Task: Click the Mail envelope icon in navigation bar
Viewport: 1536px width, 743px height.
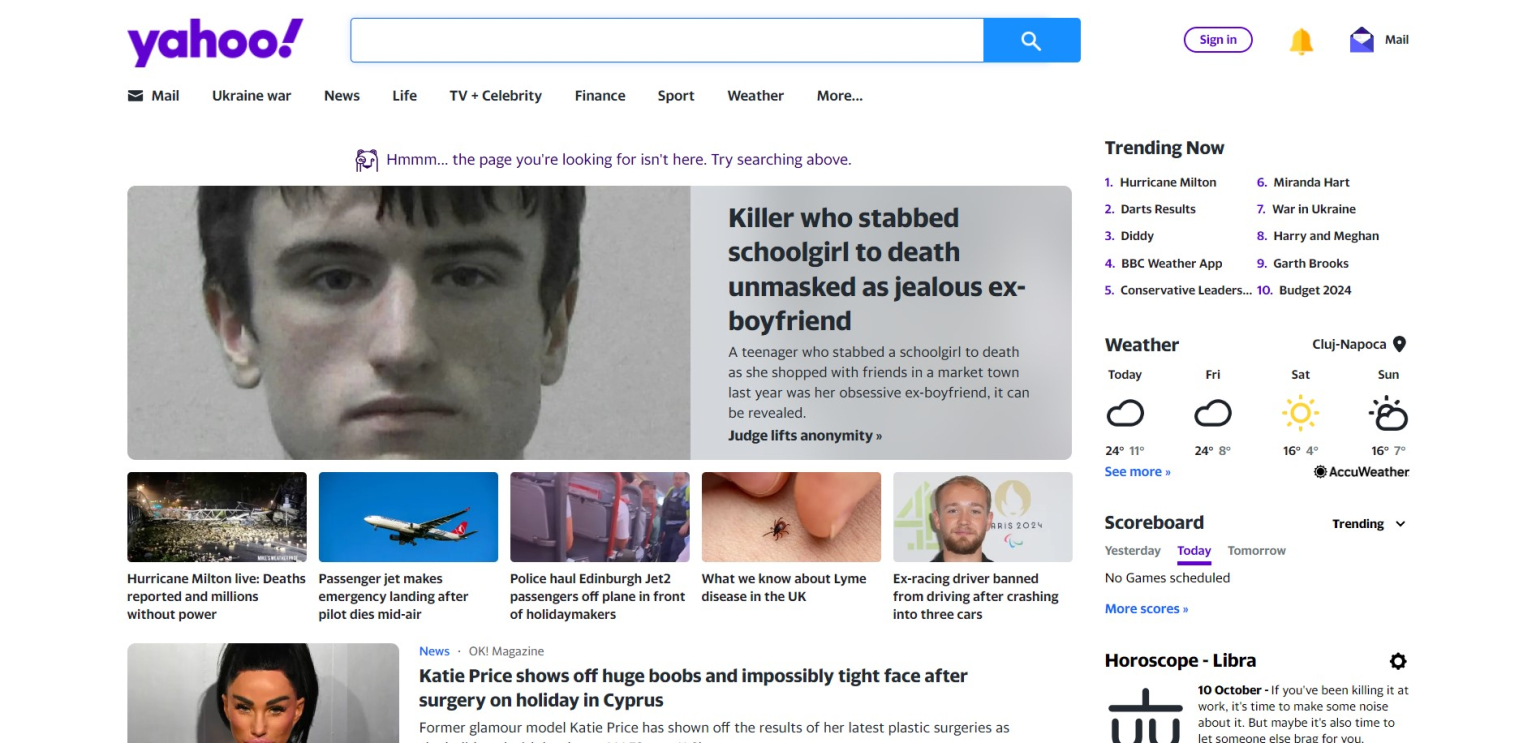Action: click(x=135, y=96)
